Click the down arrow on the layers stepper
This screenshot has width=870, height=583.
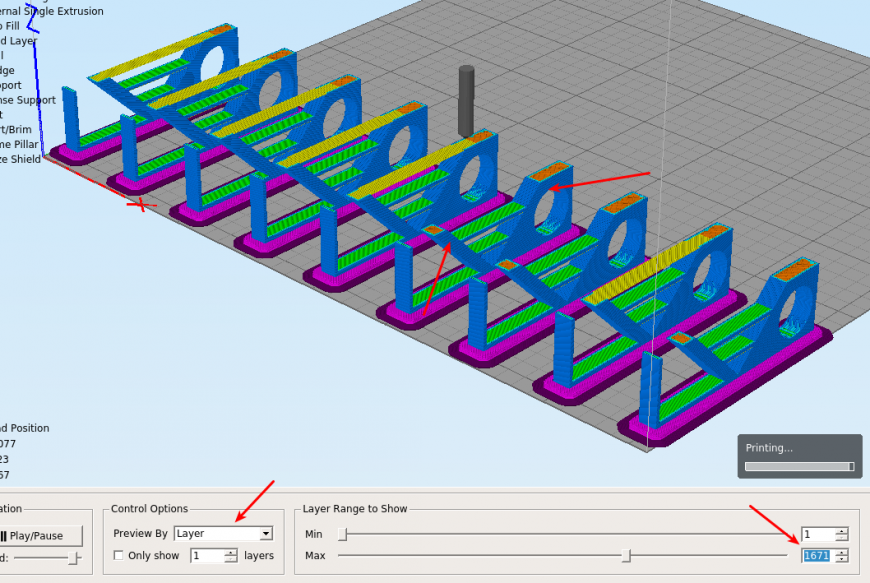230,559
